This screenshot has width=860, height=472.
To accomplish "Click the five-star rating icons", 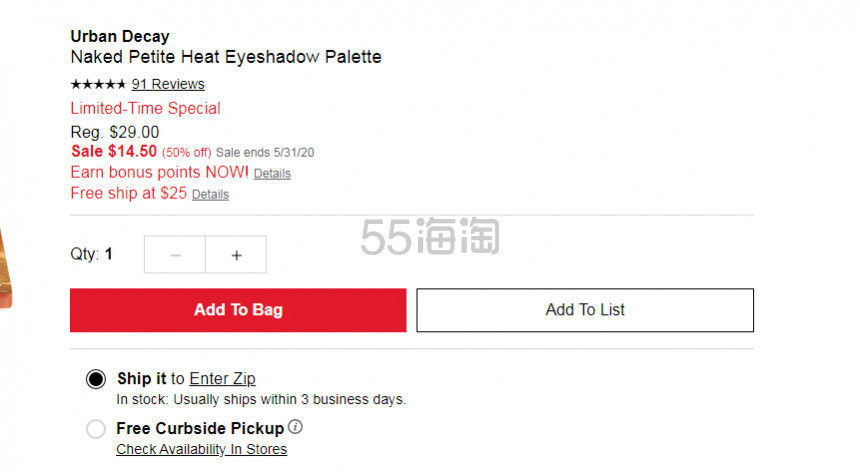I will click(x=98, y=84).
